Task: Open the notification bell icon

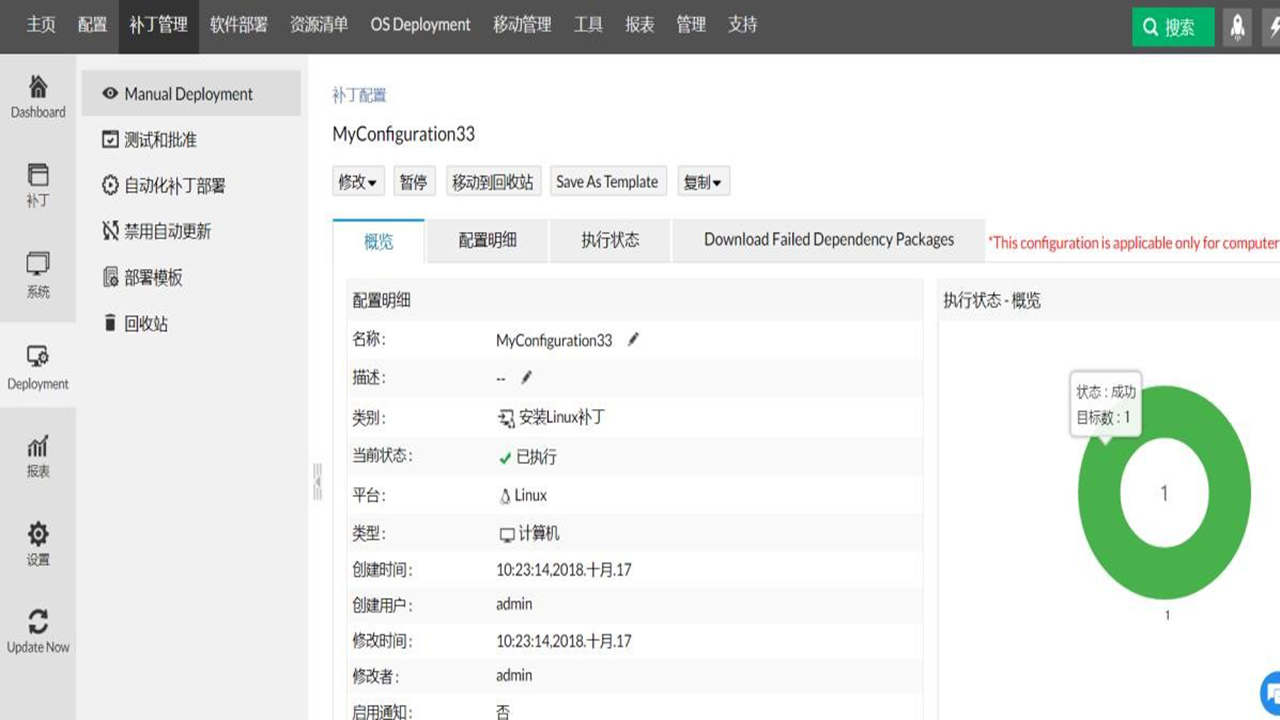Action: click(x=1237, y=27)
